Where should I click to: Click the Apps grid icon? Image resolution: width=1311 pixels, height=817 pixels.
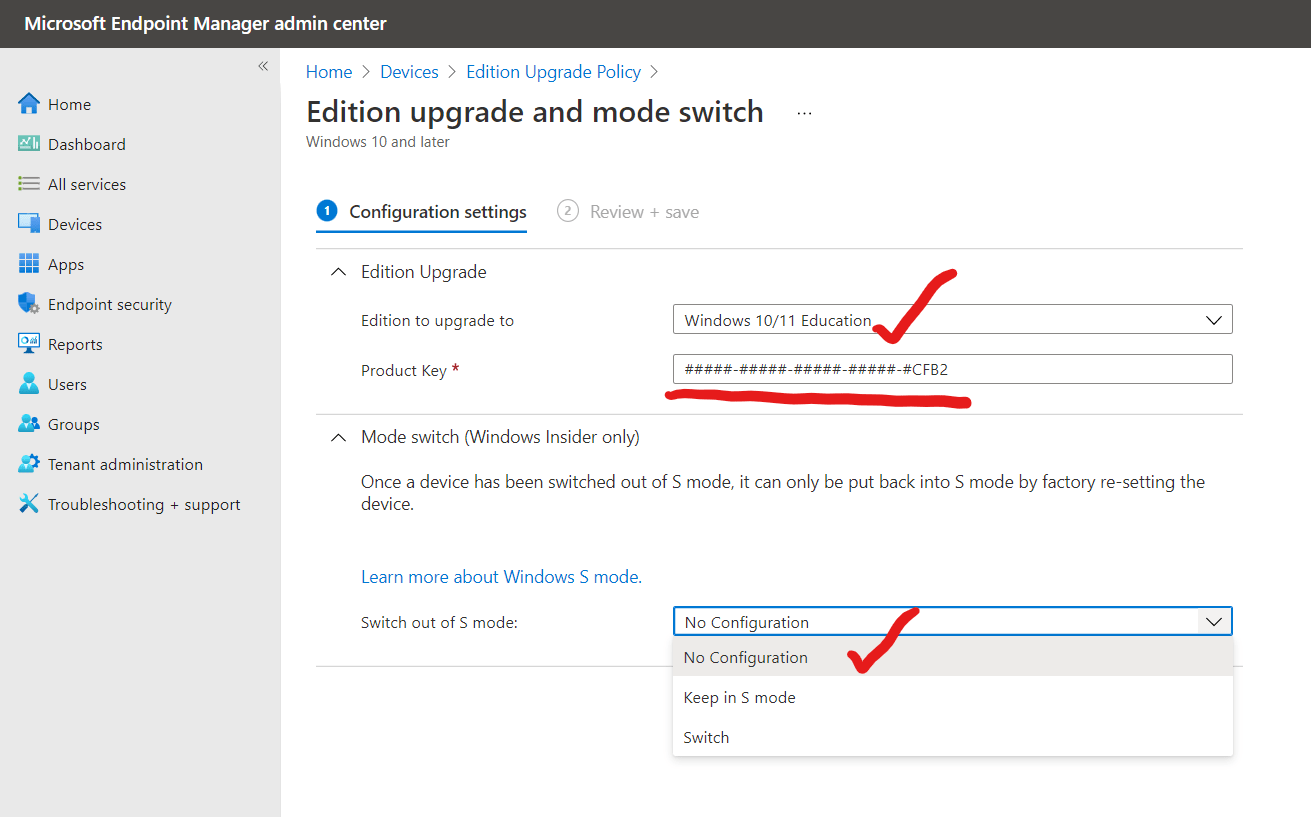[x=29, y=264]
